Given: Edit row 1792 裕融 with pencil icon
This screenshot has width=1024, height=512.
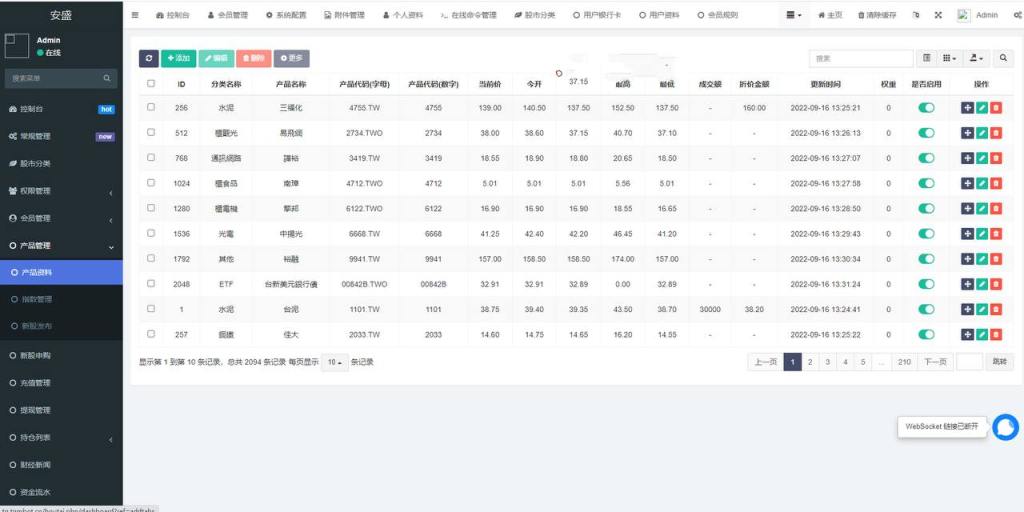Looking at the screenshot, I should coord(982,259).
